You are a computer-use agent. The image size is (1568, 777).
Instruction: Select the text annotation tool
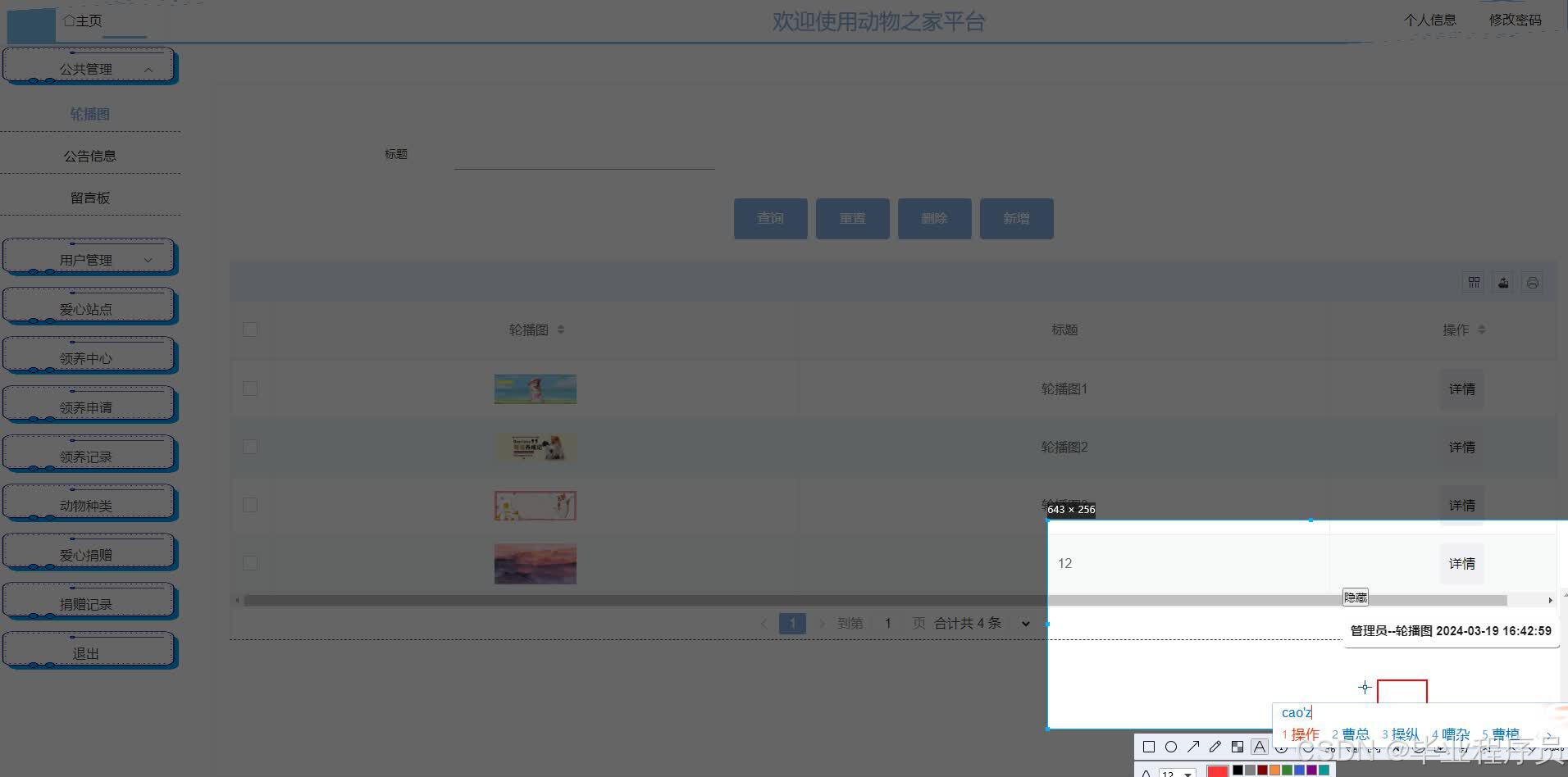click(1260, 747)
